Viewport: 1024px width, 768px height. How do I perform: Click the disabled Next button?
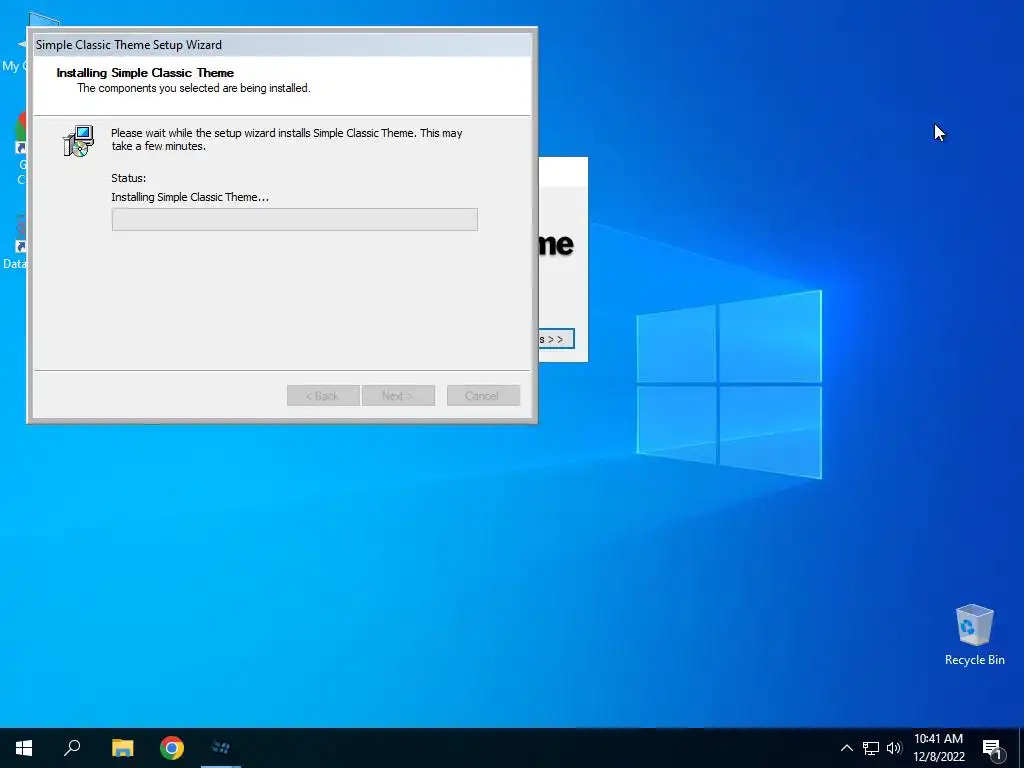[398, 396]
